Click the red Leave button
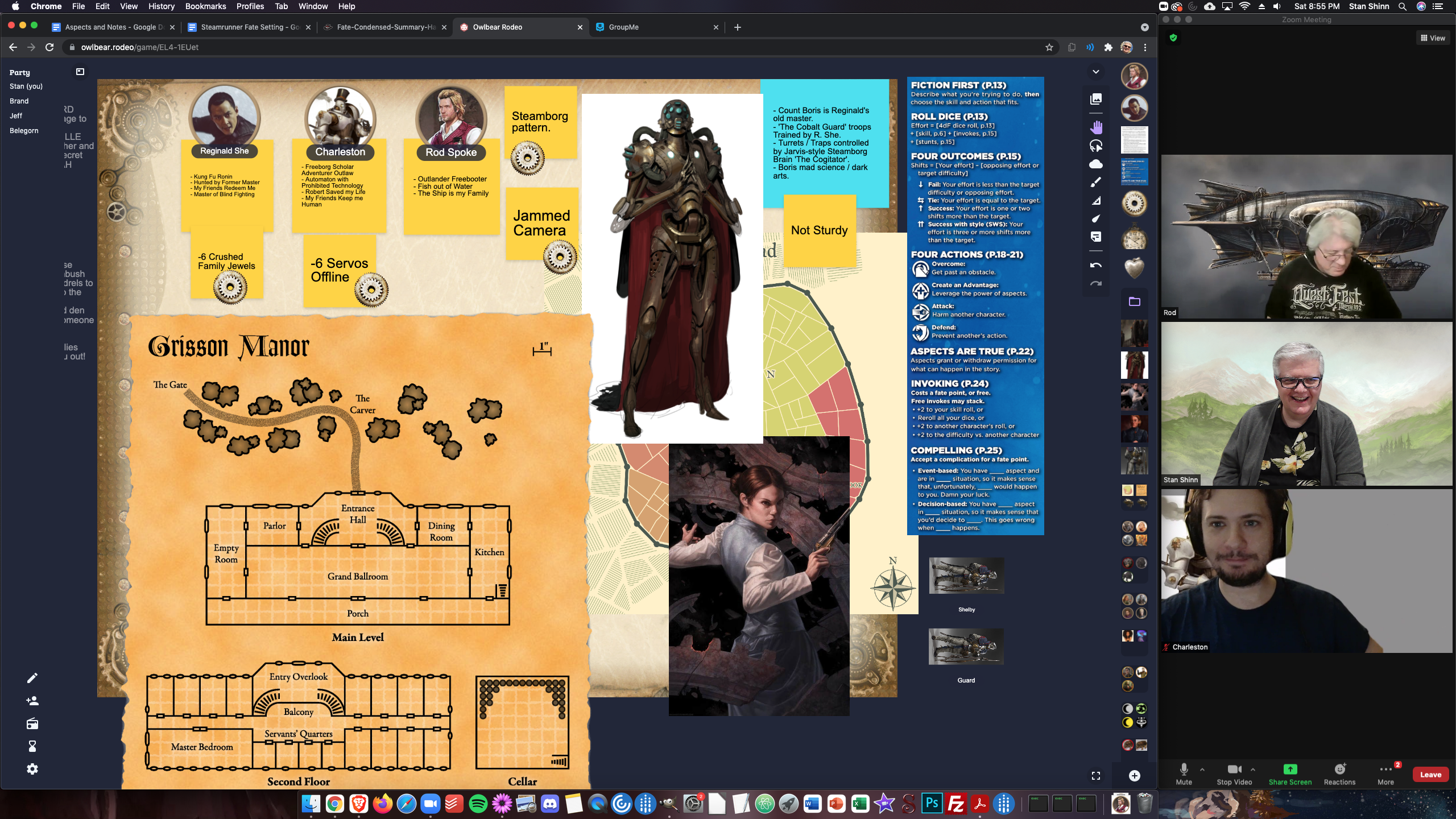Viewport: 1456px width, 819px height. click(x=1430, y=775)
